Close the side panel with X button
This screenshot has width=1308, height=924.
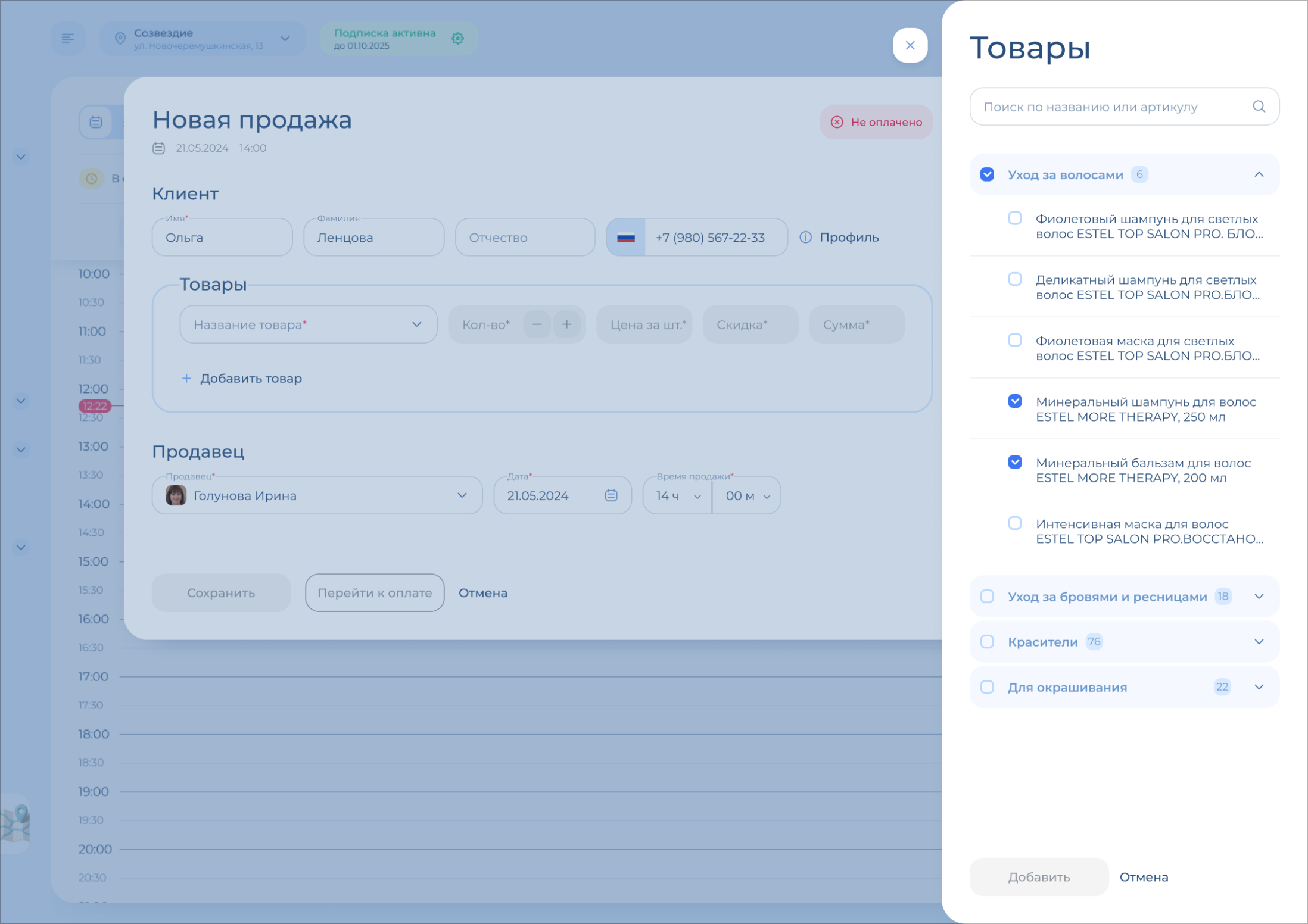pos(910,45)
